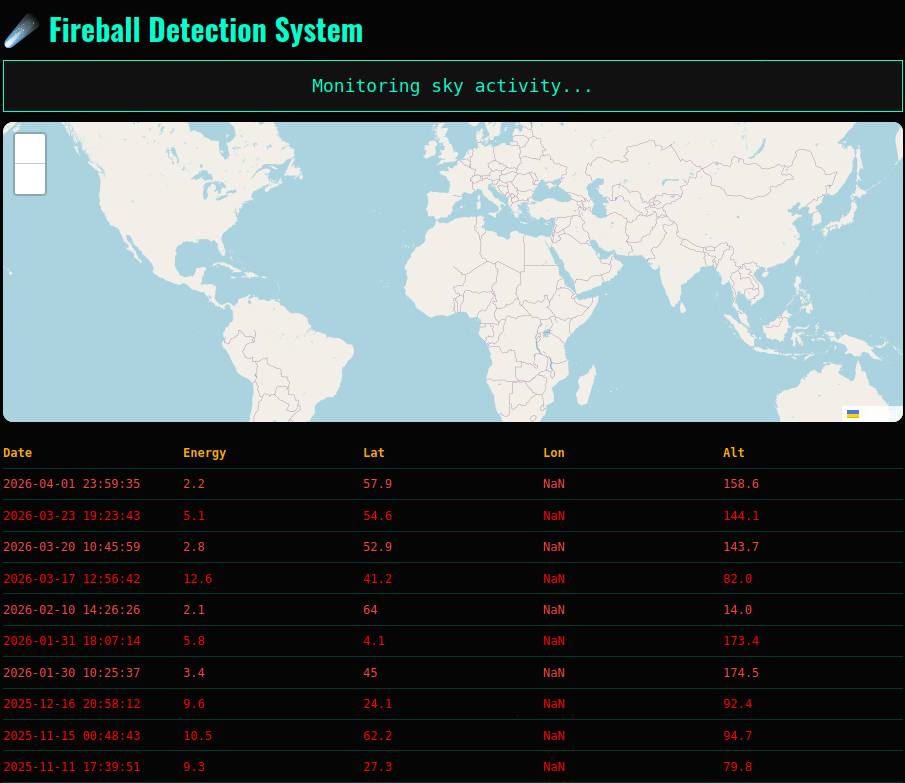Click the Monitoring sky activity status bar

[452, 86]
